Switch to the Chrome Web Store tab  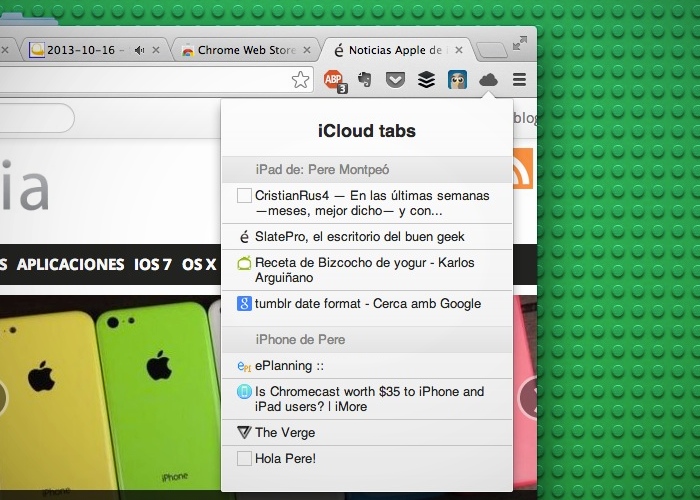[246, 50]
